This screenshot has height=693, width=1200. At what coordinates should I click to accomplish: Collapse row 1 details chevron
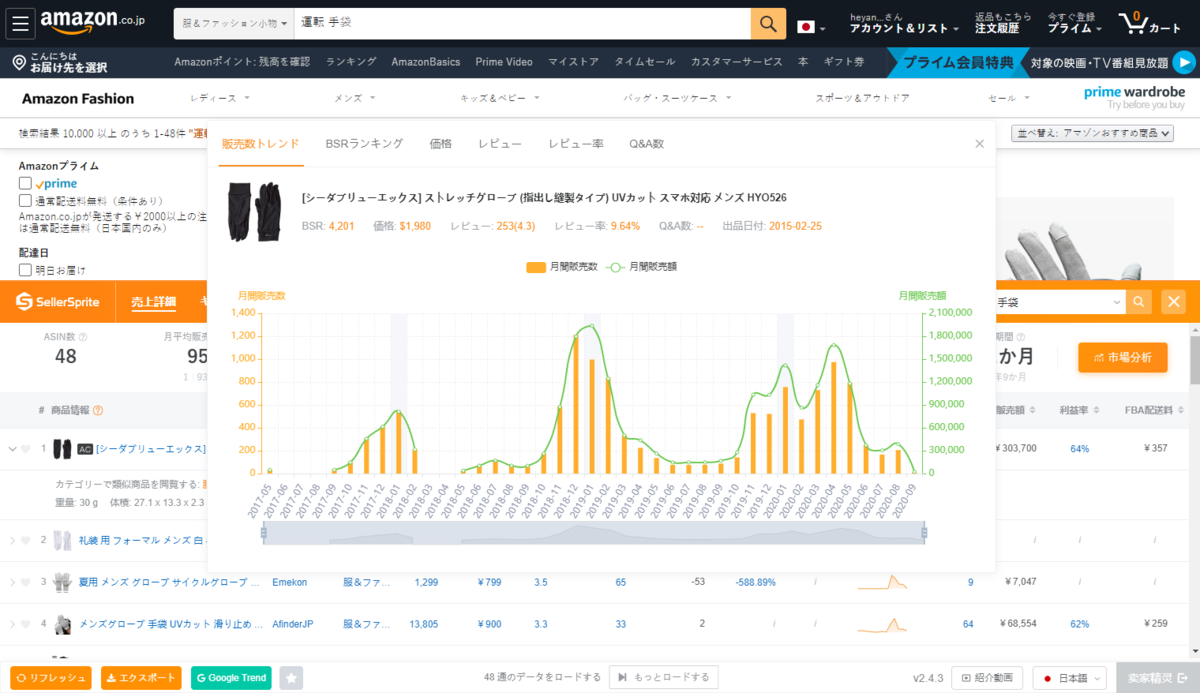click(x=13, y=449)
